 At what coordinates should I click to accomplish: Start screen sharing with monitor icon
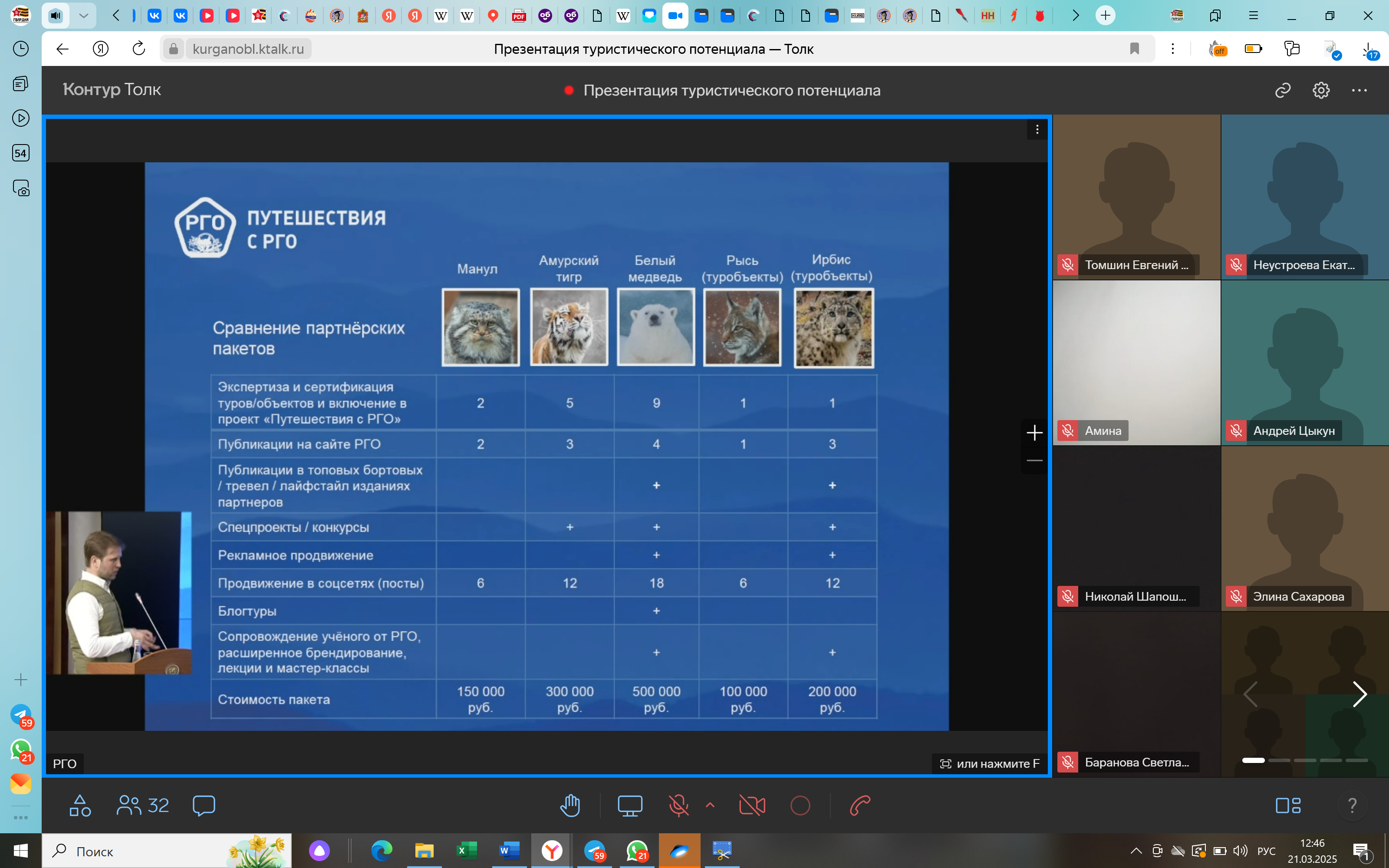pyautogui.click(x=630, y=806)
